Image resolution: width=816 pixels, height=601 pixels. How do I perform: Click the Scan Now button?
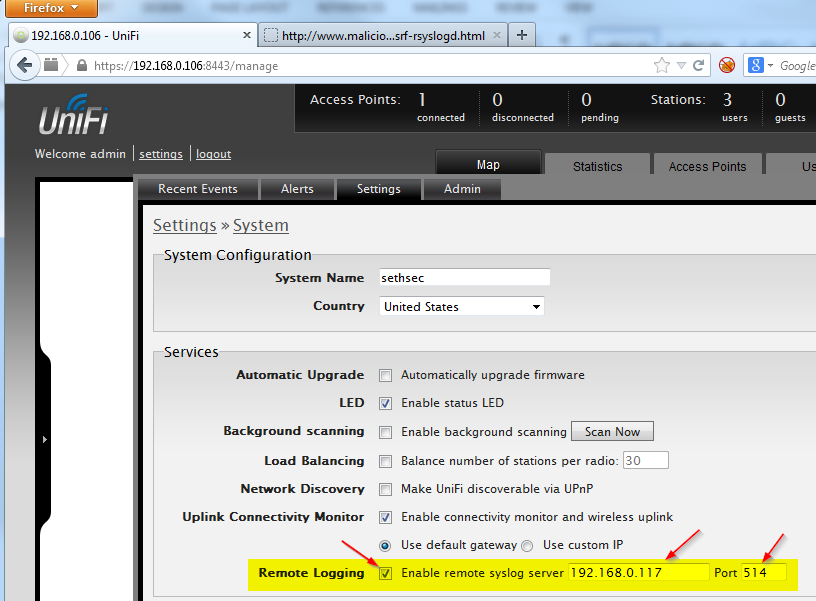(x=612, y=431)
